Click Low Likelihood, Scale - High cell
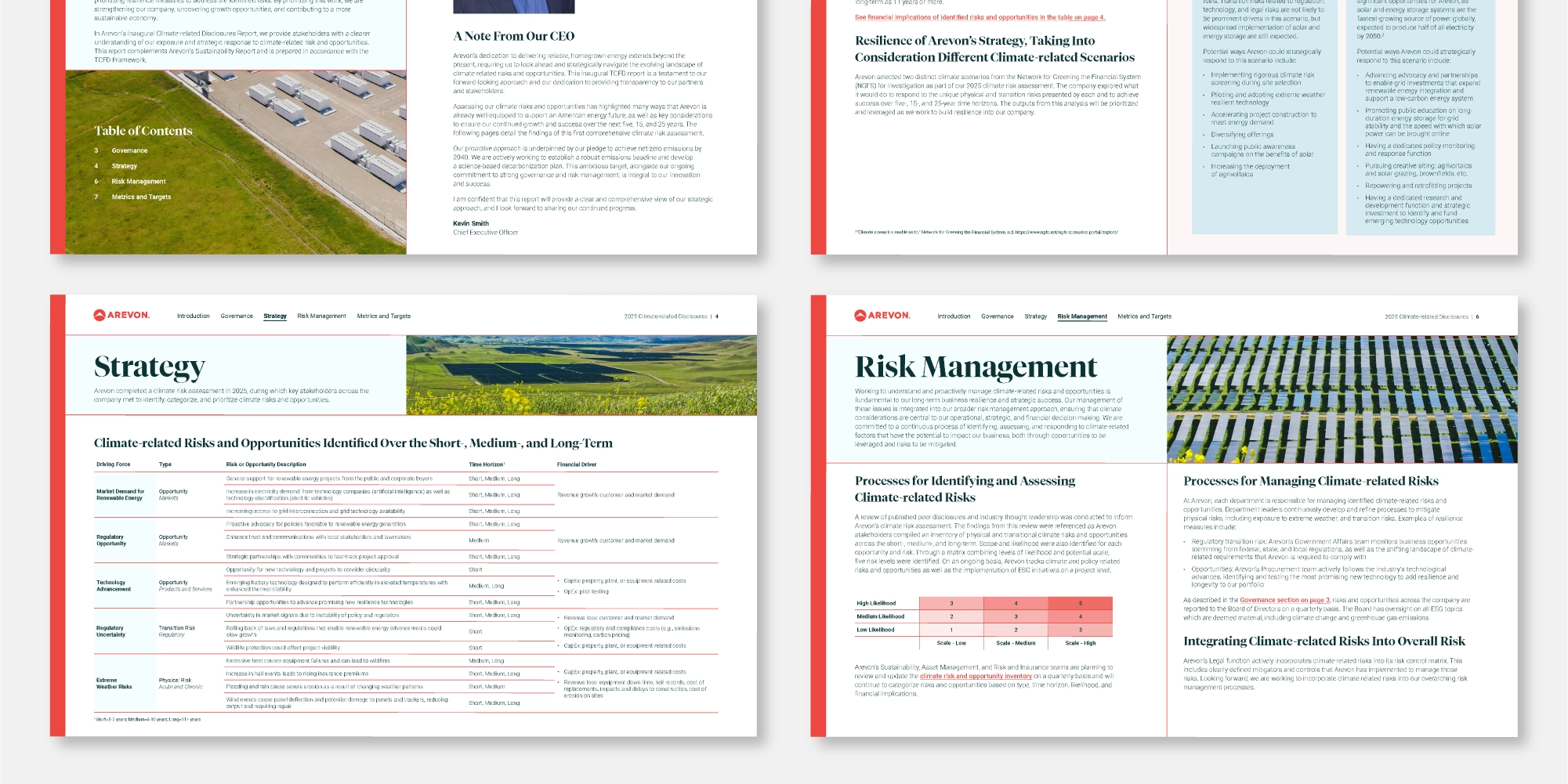Viewport: 1568px width, 784px height. [1080, 630]
